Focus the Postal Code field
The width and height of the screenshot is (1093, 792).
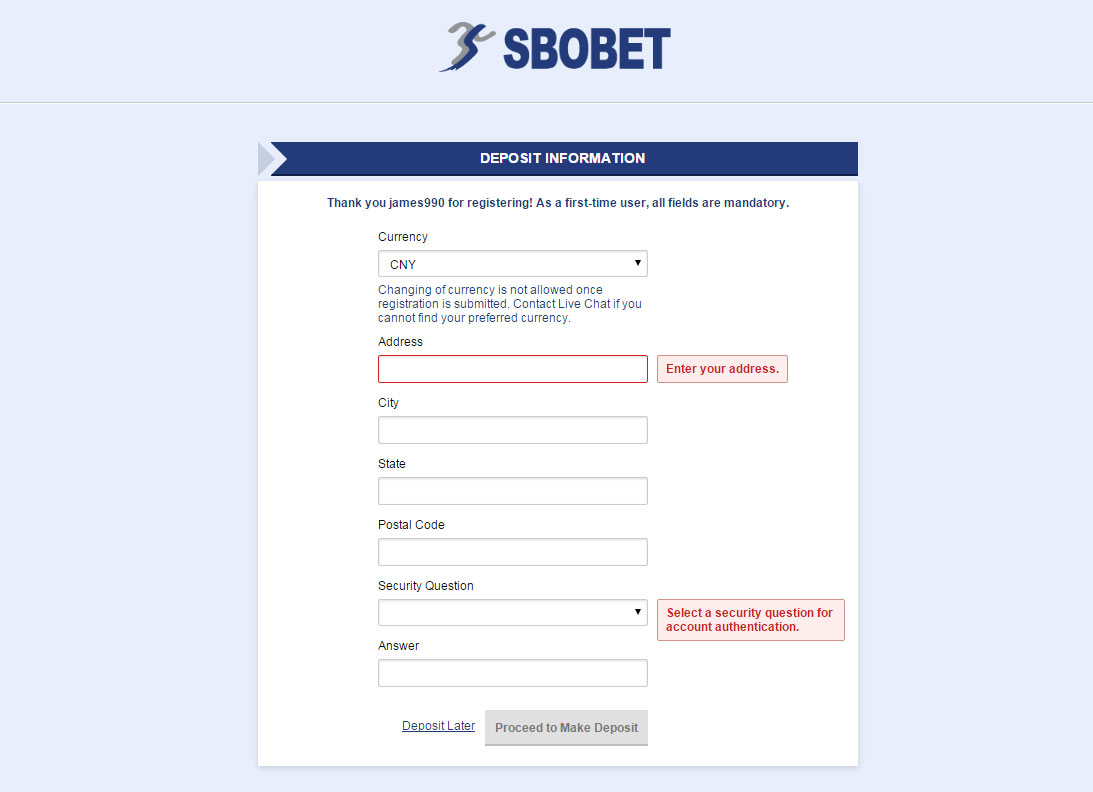[x=512, y=552]
